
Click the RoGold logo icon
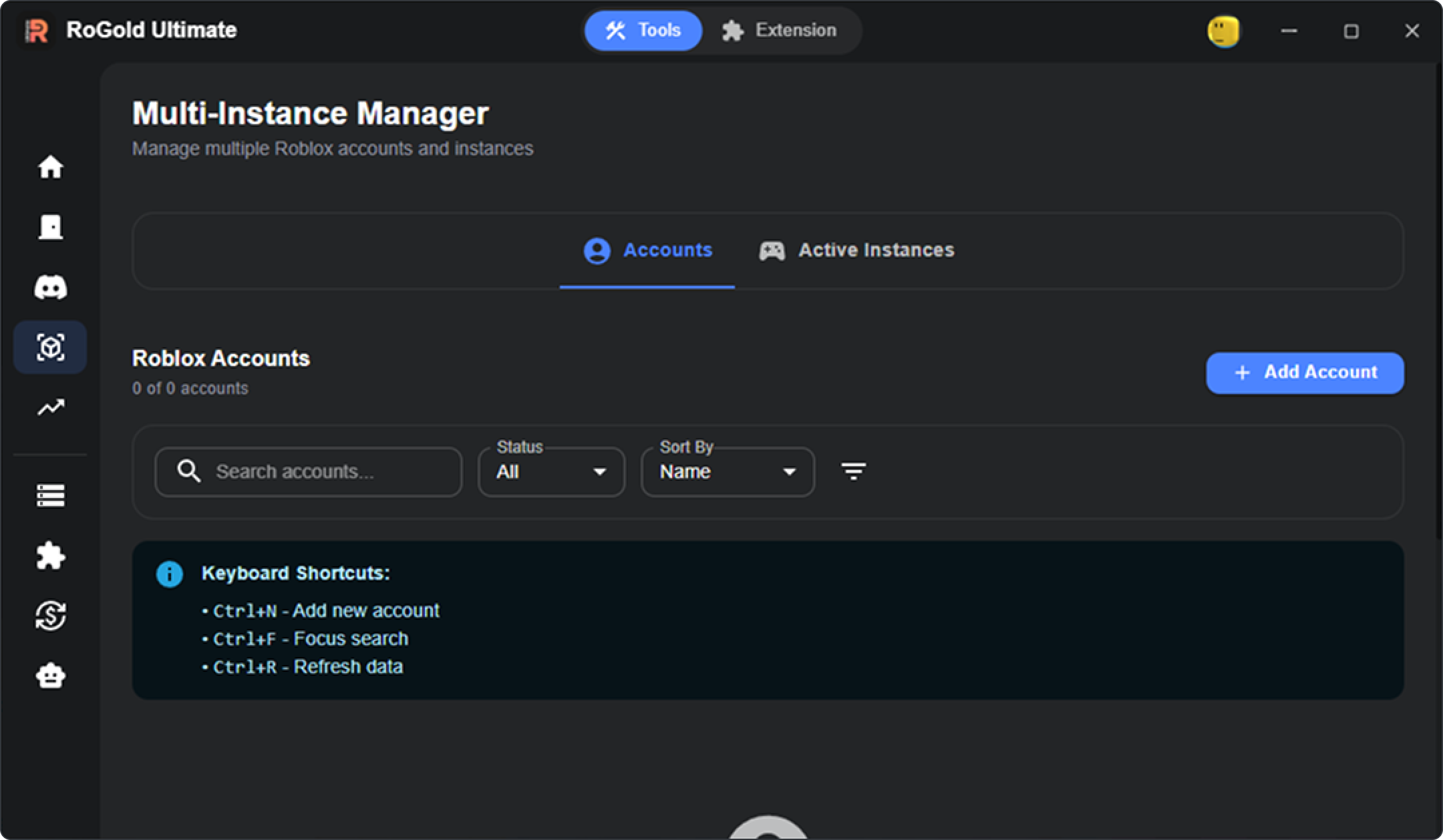pyautogui.click(x=37, y=31)
